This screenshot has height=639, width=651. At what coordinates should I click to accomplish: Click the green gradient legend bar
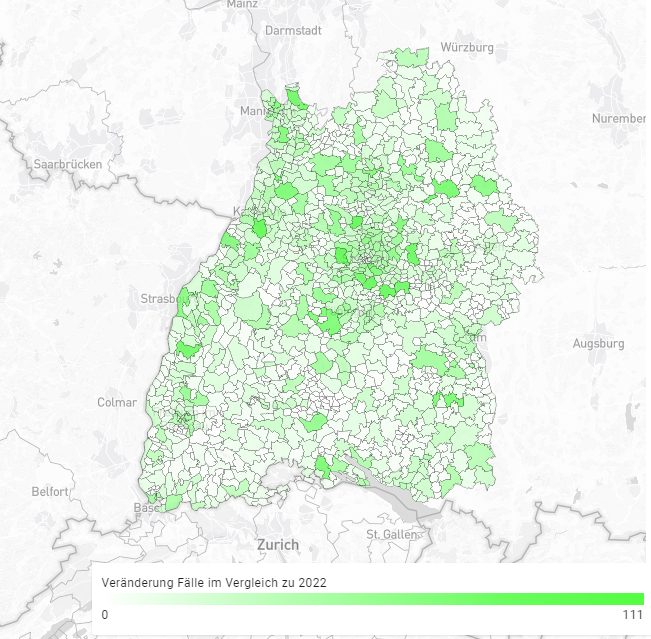[372, 599]
